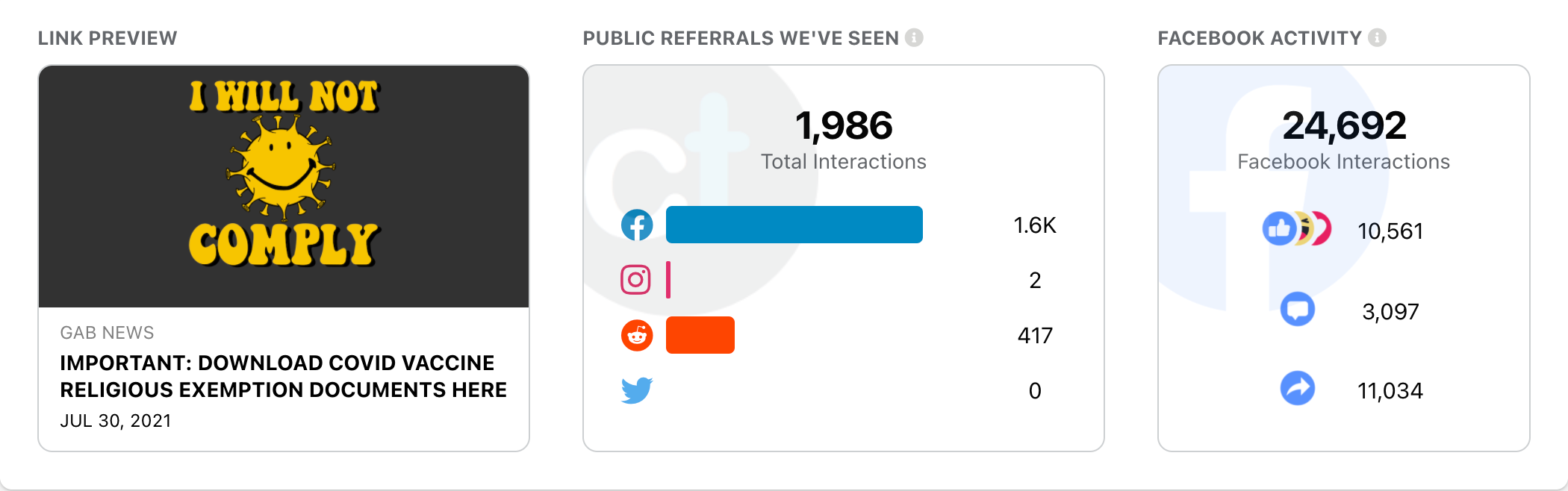1568x491 pixels.
Task: Click the Facebook shares arrow icon
Action: [1298, 389]
